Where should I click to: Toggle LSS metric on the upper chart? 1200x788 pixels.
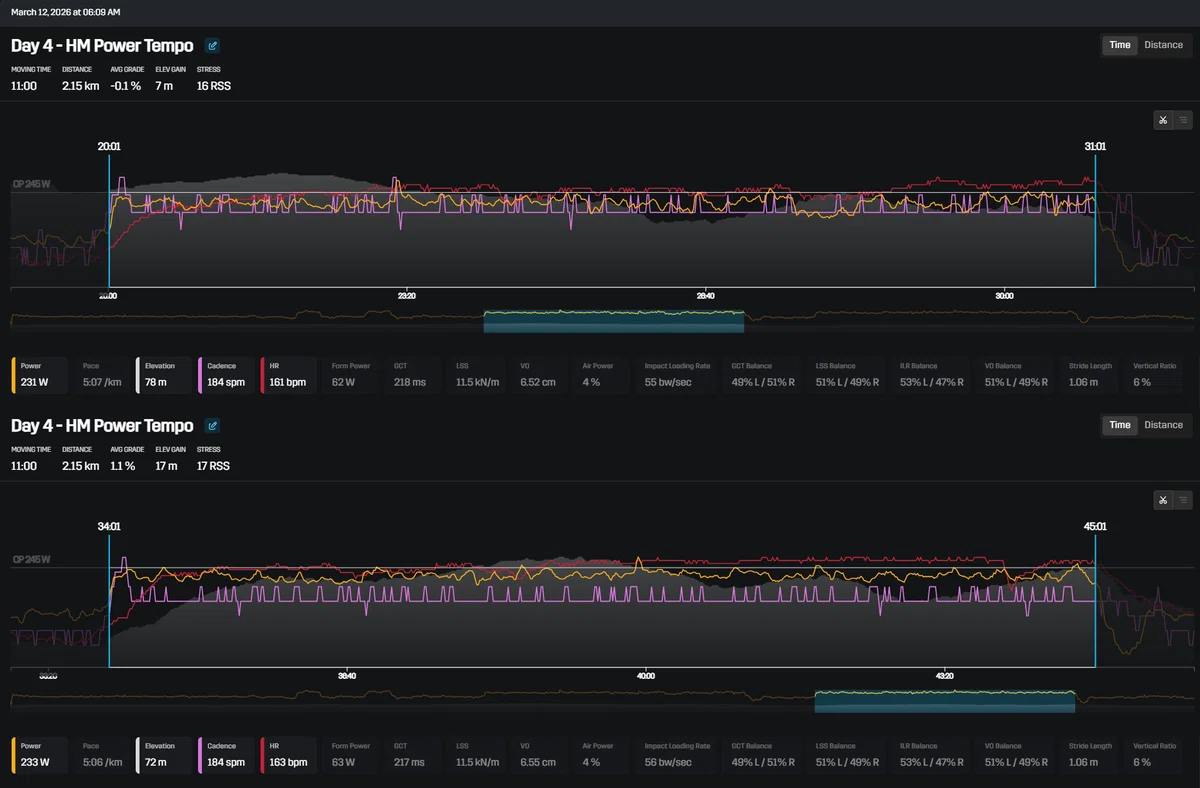click(x=479, y=375)
